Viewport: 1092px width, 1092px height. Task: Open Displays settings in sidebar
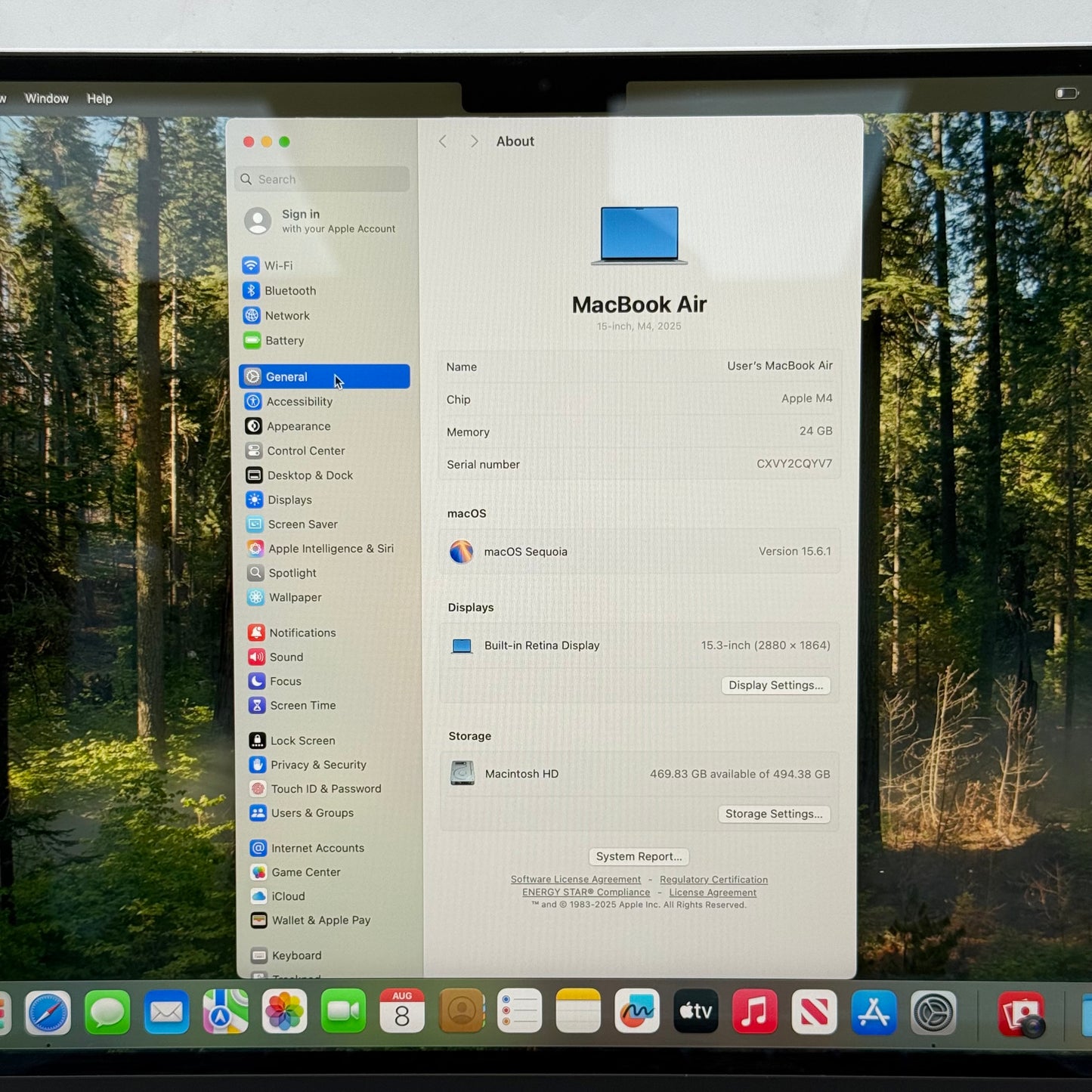point(279,500)
